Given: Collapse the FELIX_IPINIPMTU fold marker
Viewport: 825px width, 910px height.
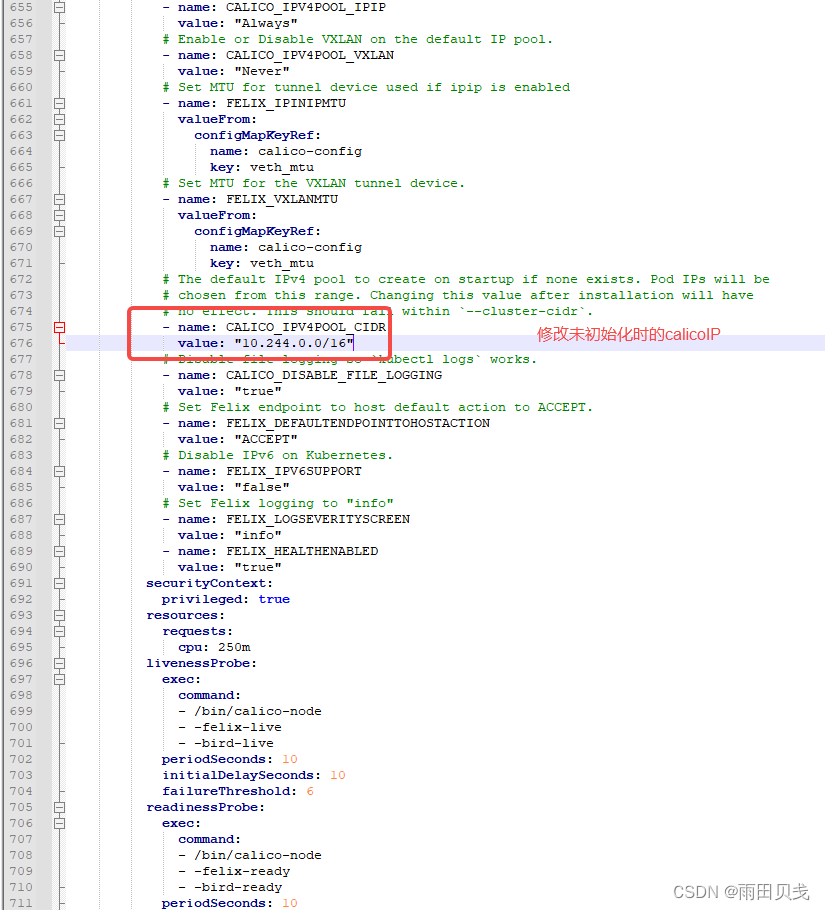Looking at the screenshot, I should click(58, 103).
